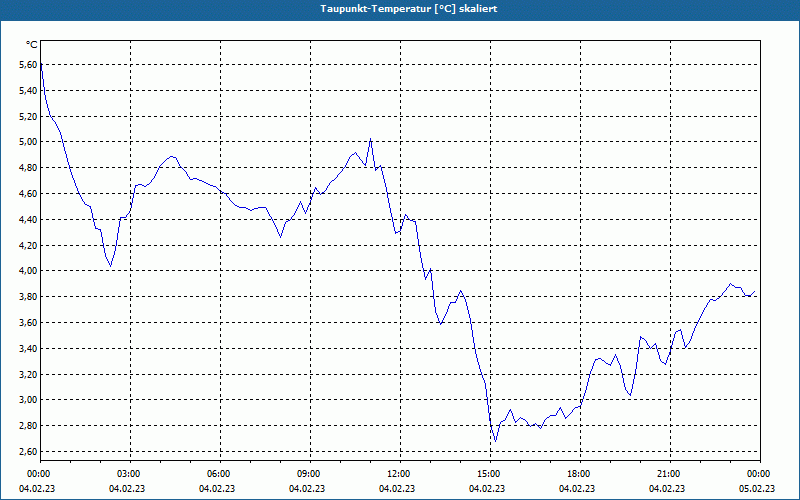
Task: Click the 5,40 y-axis label
Action: coord(28,90)
